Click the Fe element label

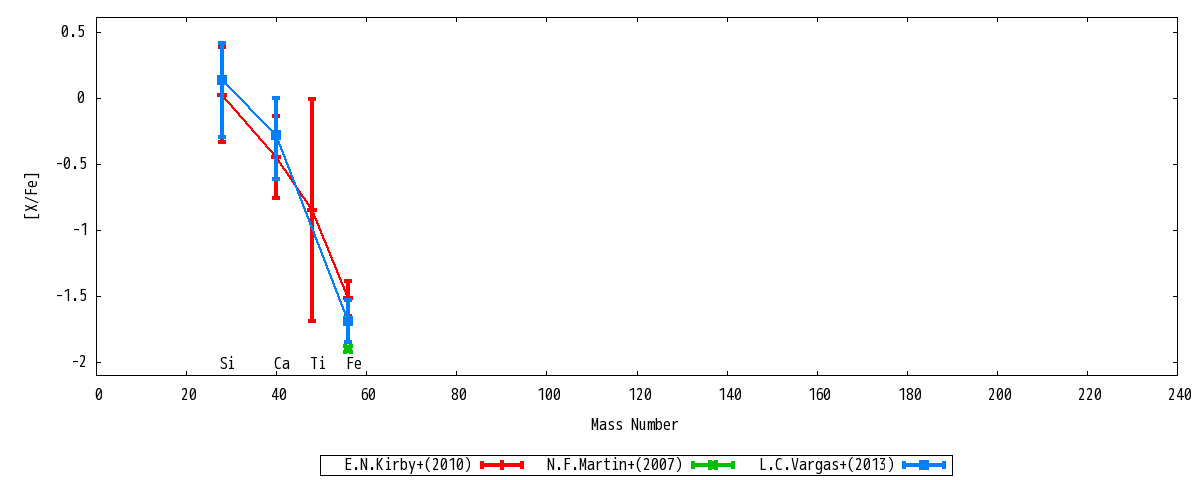(x=354, y=364)
